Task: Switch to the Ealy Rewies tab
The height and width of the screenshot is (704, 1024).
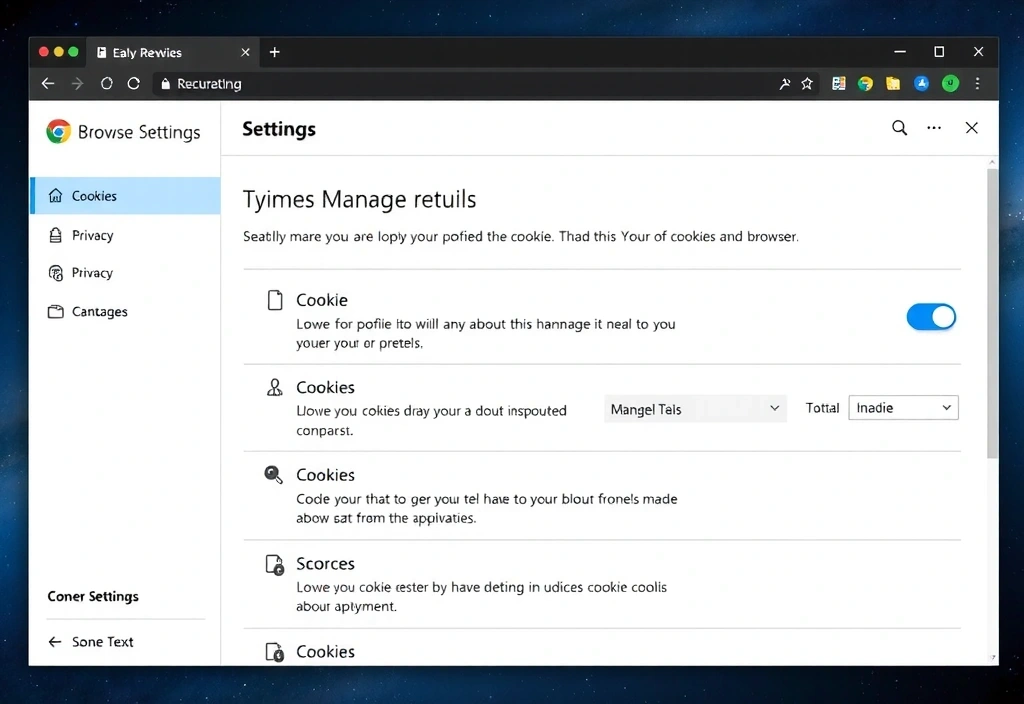Action: click(150, 52)
